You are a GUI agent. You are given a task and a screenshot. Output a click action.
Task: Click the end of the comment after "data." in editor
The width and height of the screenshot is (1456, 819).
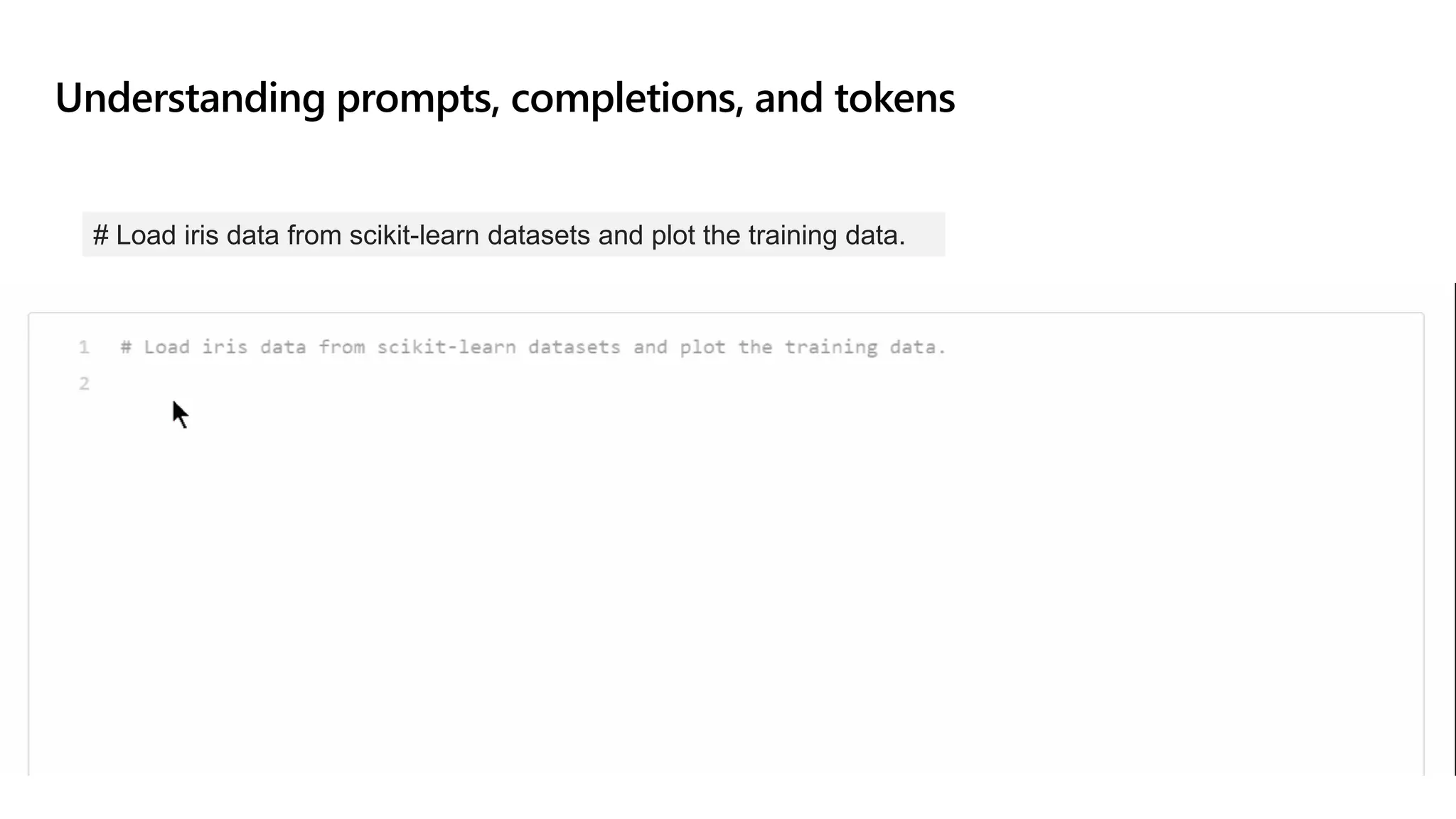pyautogui.click(x=948, y=347)
